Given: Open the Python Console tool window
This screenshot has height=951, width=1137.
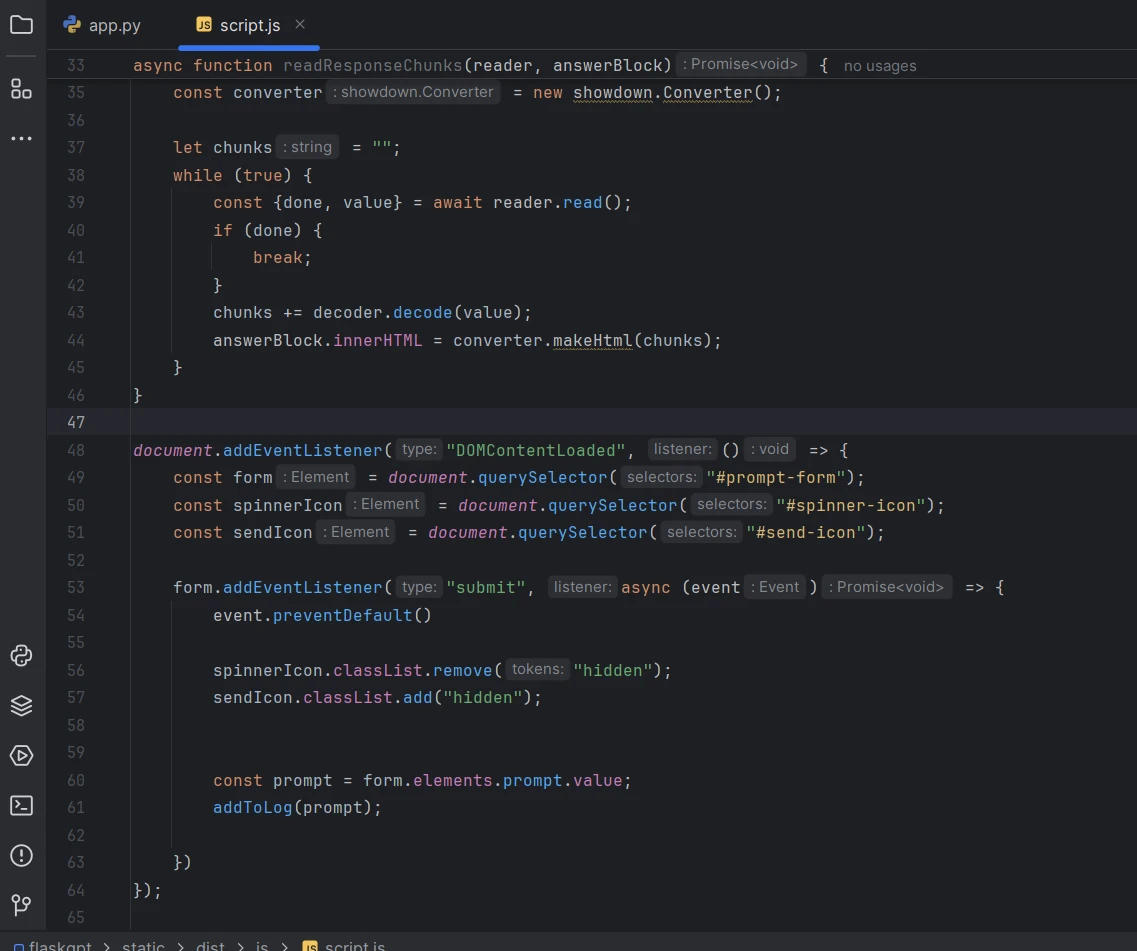Looking at the screenshot, I should click(x=21, y=656).
